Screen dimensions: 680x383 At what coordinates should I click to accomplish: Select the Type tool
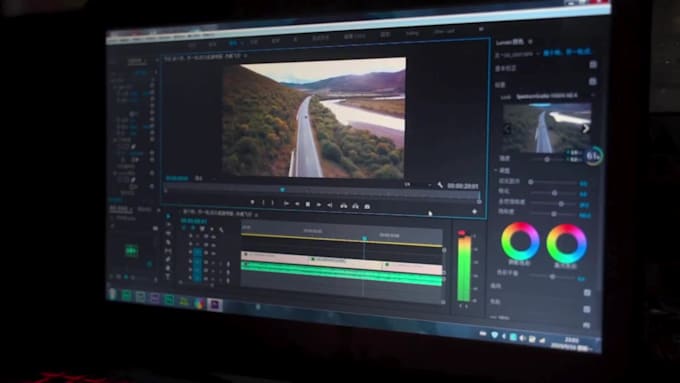[168, 277]
